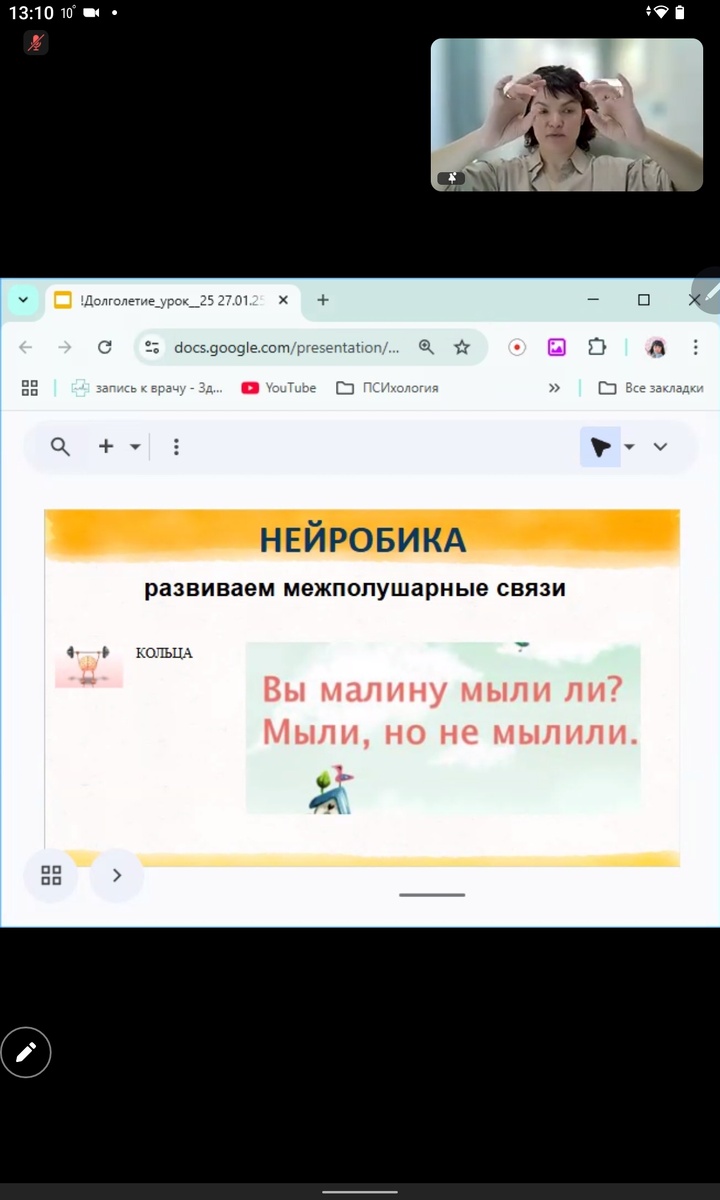720x1200 pixels.
Task: Open the ПСИхология bookmarks folder
Action: point(388,388)
